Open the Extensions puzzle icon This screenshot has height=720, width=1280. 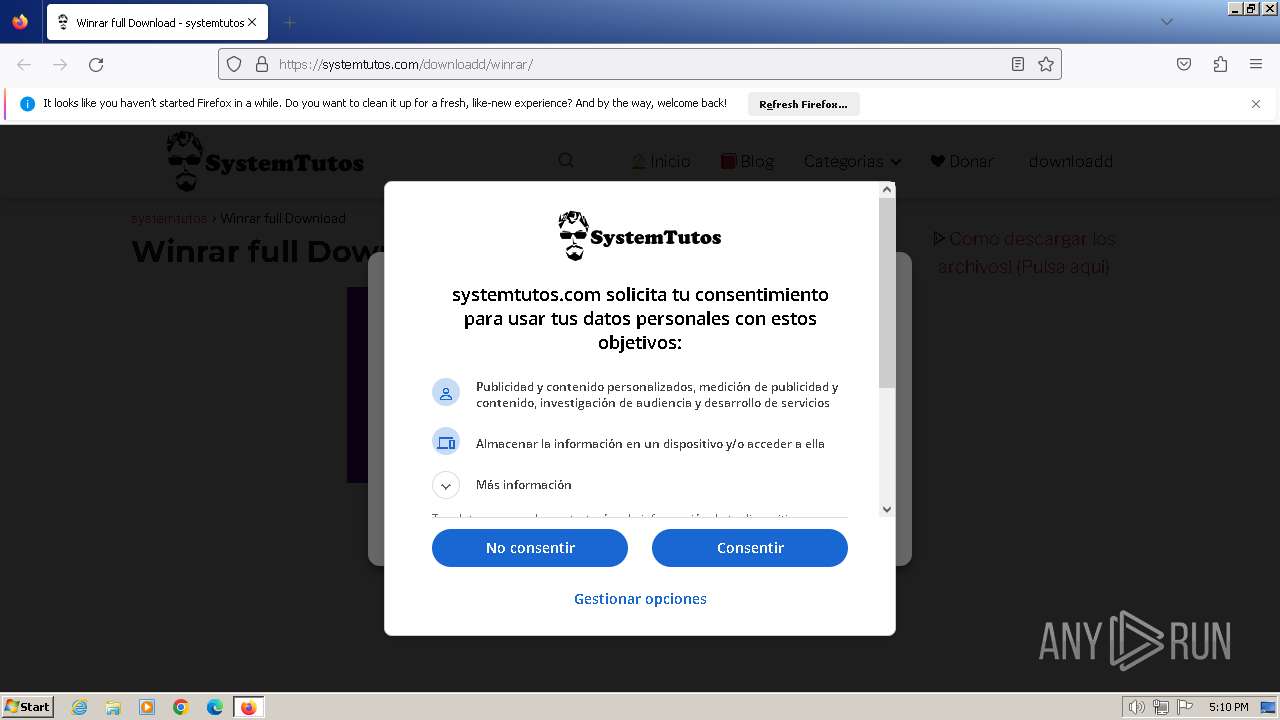click(x=1220, y=64)
